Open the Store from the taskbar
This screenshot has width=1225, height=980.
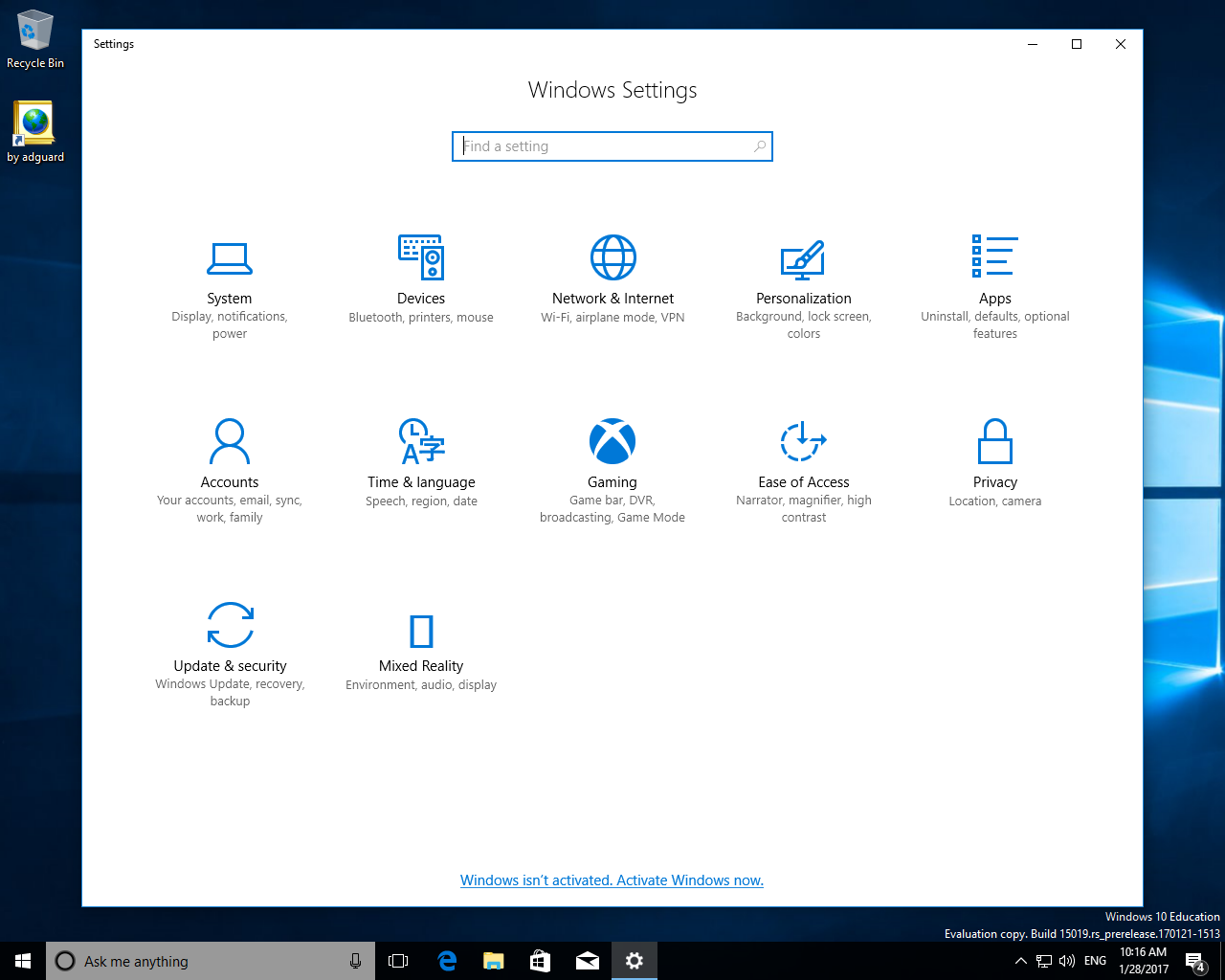(541, 961)
